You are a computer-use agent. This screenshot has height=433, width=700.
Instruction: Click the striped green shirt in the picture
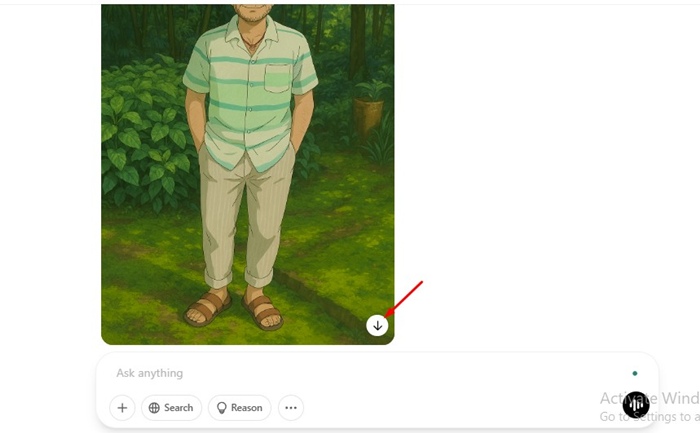click(x=250, y=94)
